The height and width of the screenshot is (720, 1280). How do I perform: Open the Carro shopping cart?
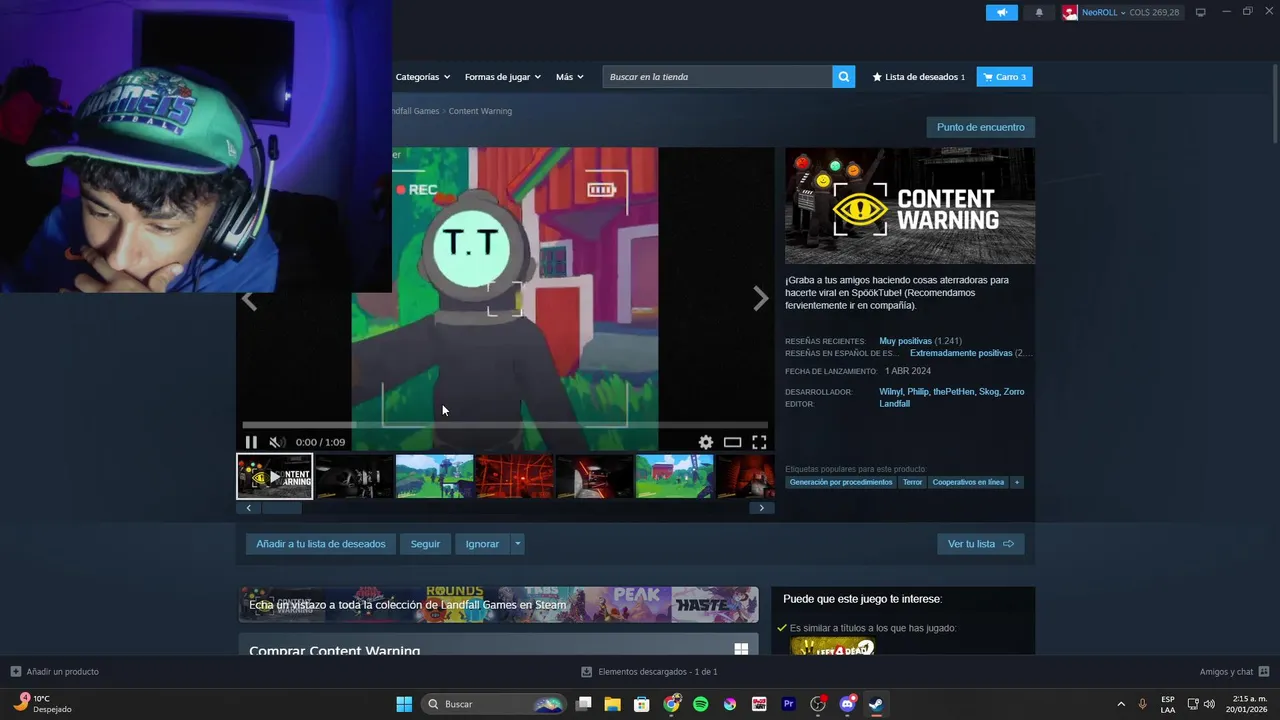[1004, 77]
